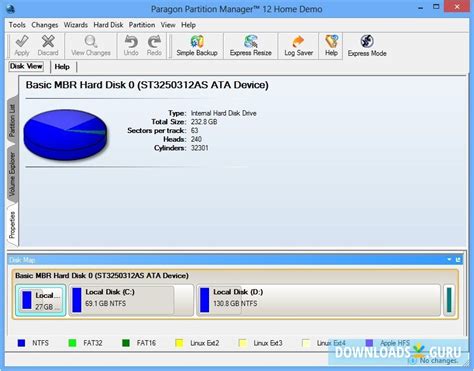Open the Tools menu
The height and width of the screenshot is (371, 474).
pos(17,25)
